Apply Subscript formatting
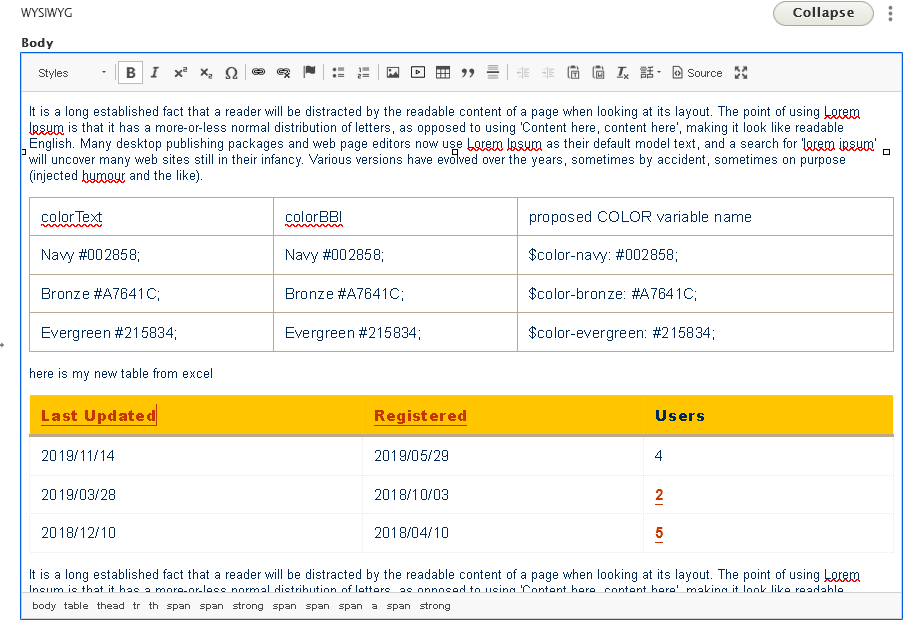 [206, 73]
